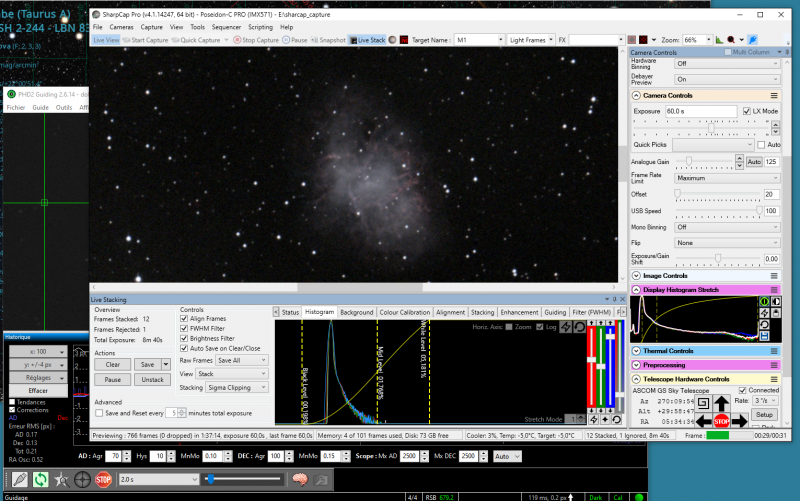This screenshot has width=800, height=501.
Task: Move telescope up with the up arrow
Action: click(721, 404)
